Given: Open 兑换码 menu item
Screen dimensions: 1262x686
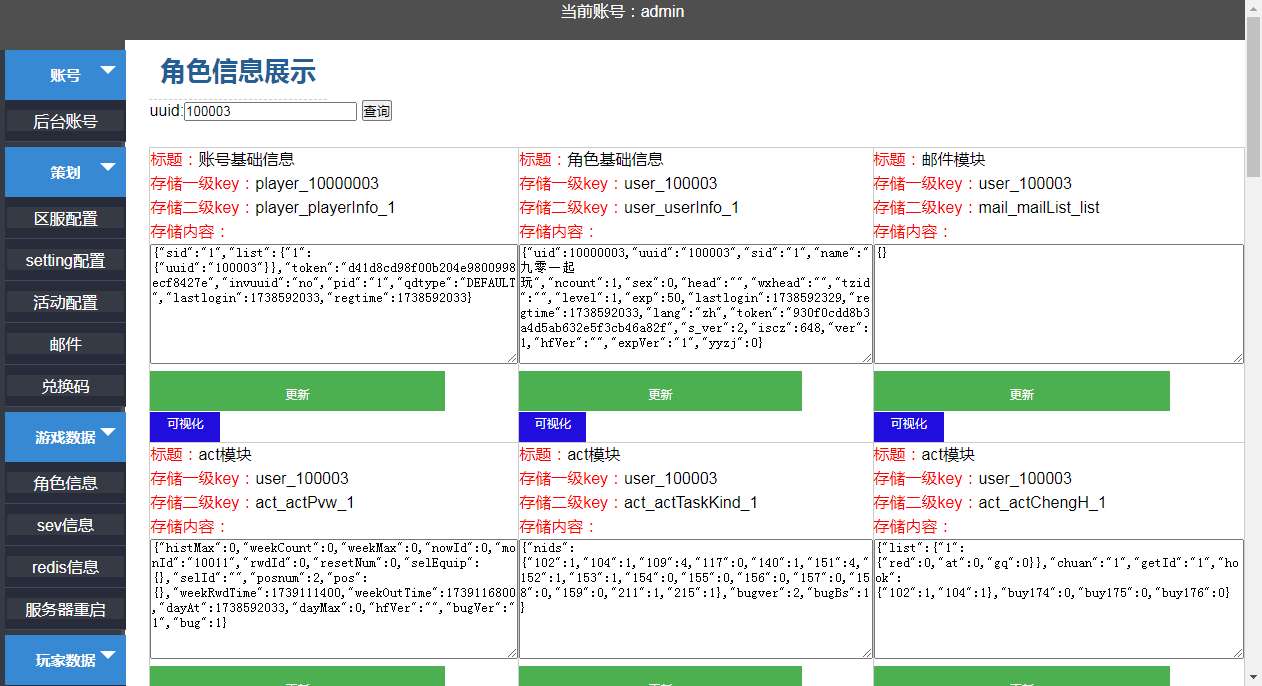Looking at the screenshot, I should (65, 387).
